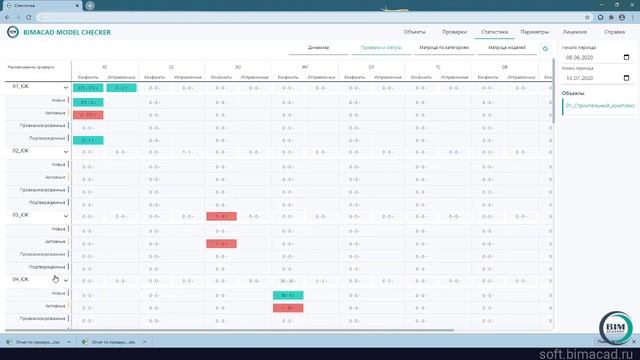Collapse the 04_ check group chevron
Viewport: 640px width, 360px height.
[66, 280]
